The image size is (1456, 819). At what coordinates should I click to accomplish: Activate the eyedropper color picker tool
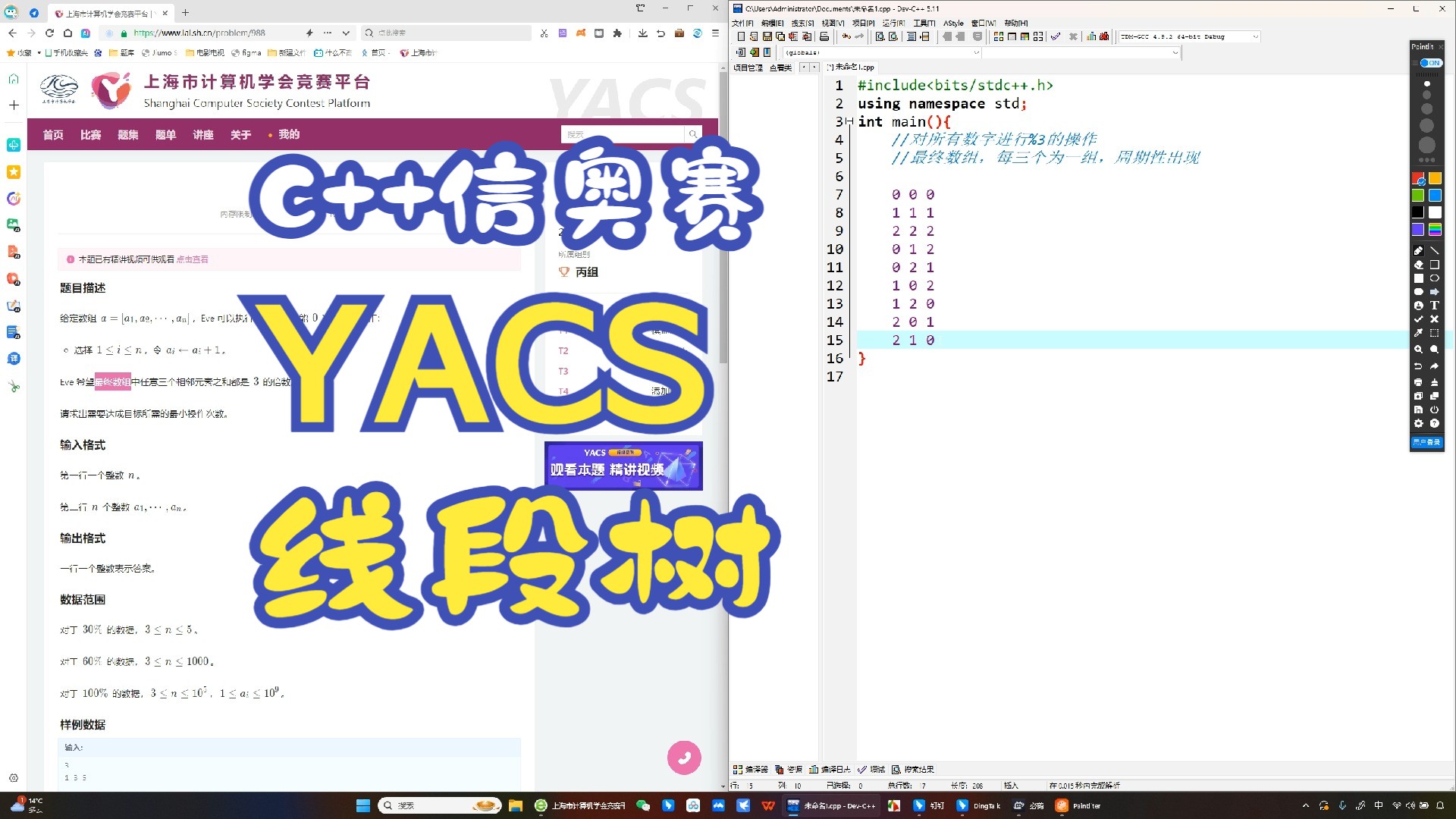[x=1418, y=333]
